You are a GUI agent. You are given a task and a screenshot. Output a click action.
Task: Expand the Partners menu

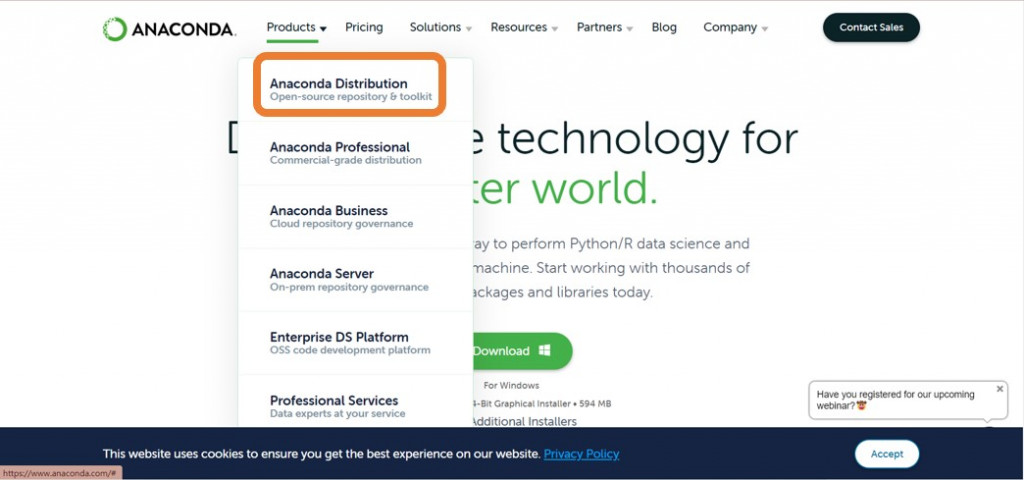[x=605, y=27]
